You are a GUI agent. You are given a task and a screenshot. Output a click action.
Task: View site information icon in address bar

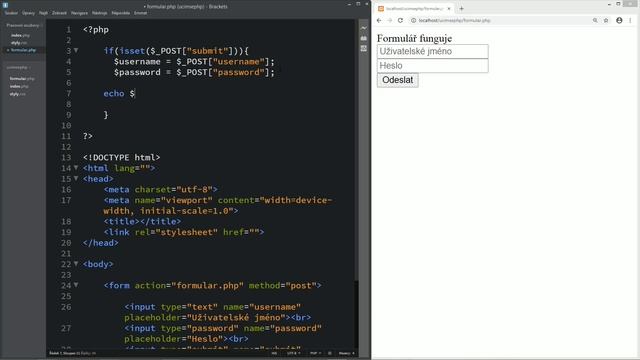413,20
